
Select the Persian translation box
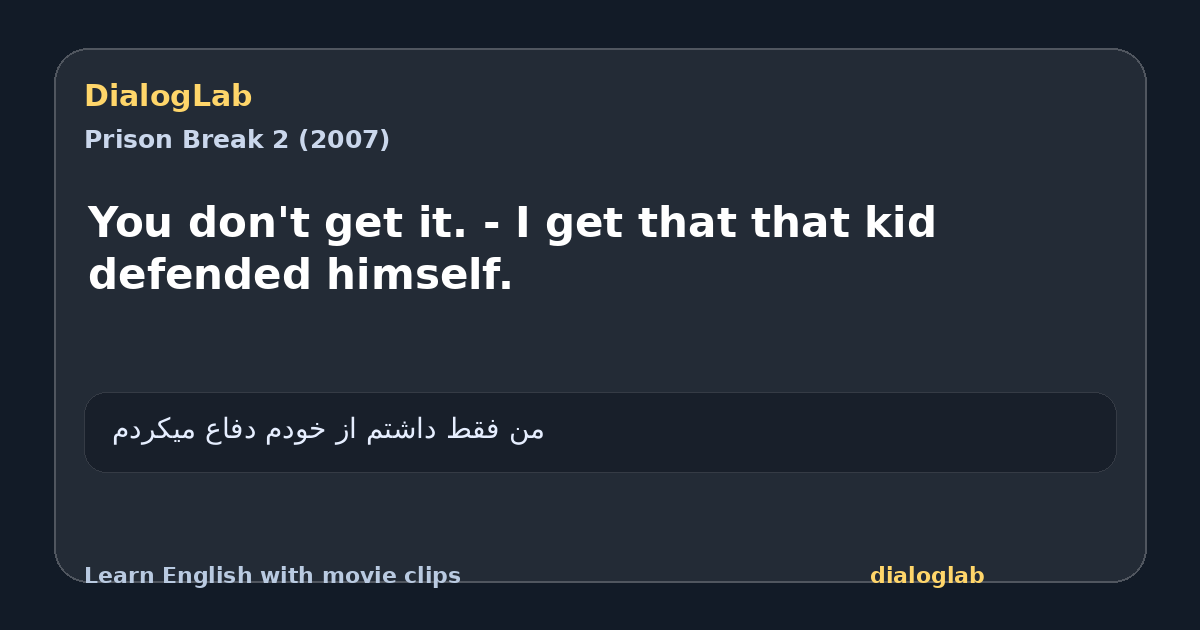pos(600,432)
